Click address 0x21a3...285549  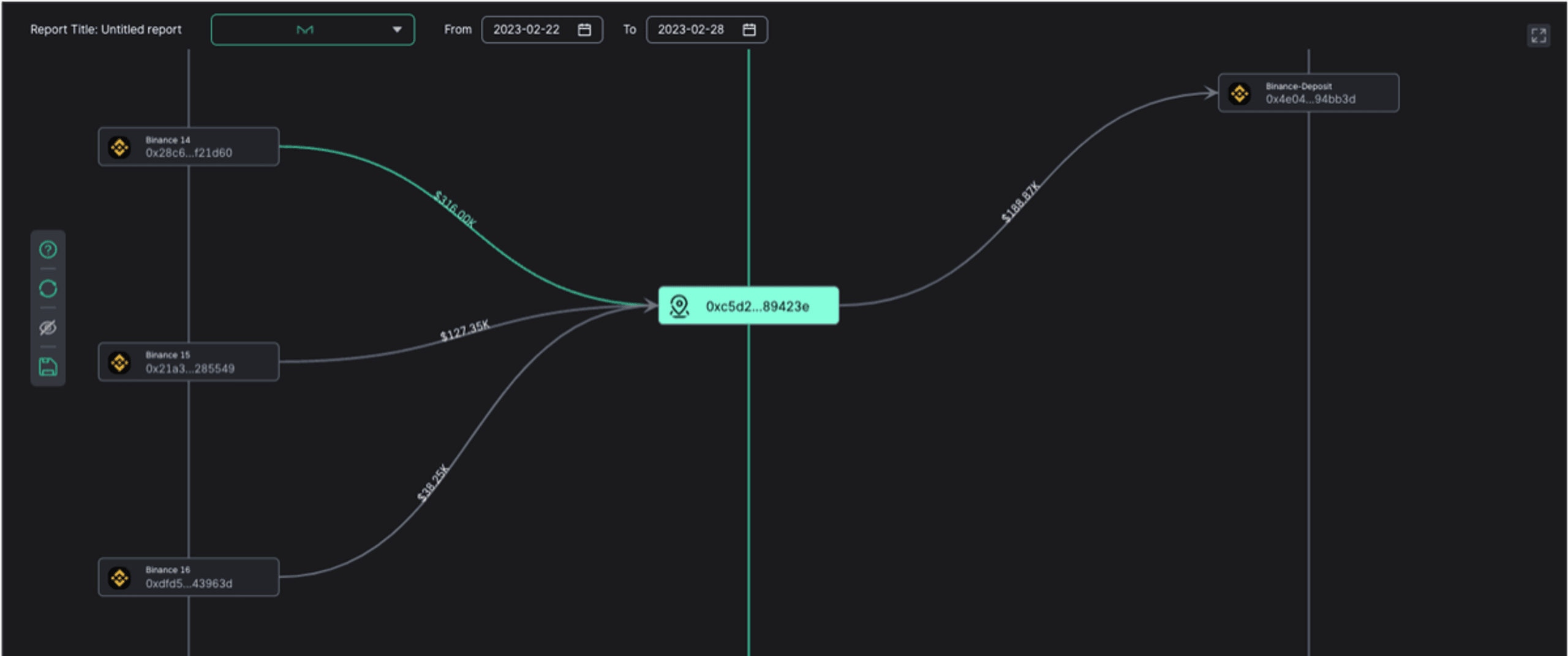(x=190, y=369)
